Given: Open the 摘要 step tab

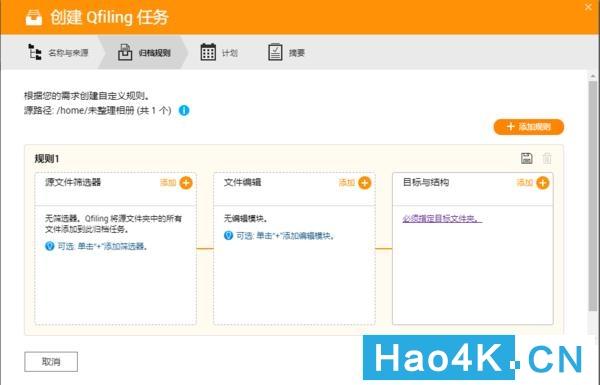Looking at the screenshot, I should coord(286,52).
